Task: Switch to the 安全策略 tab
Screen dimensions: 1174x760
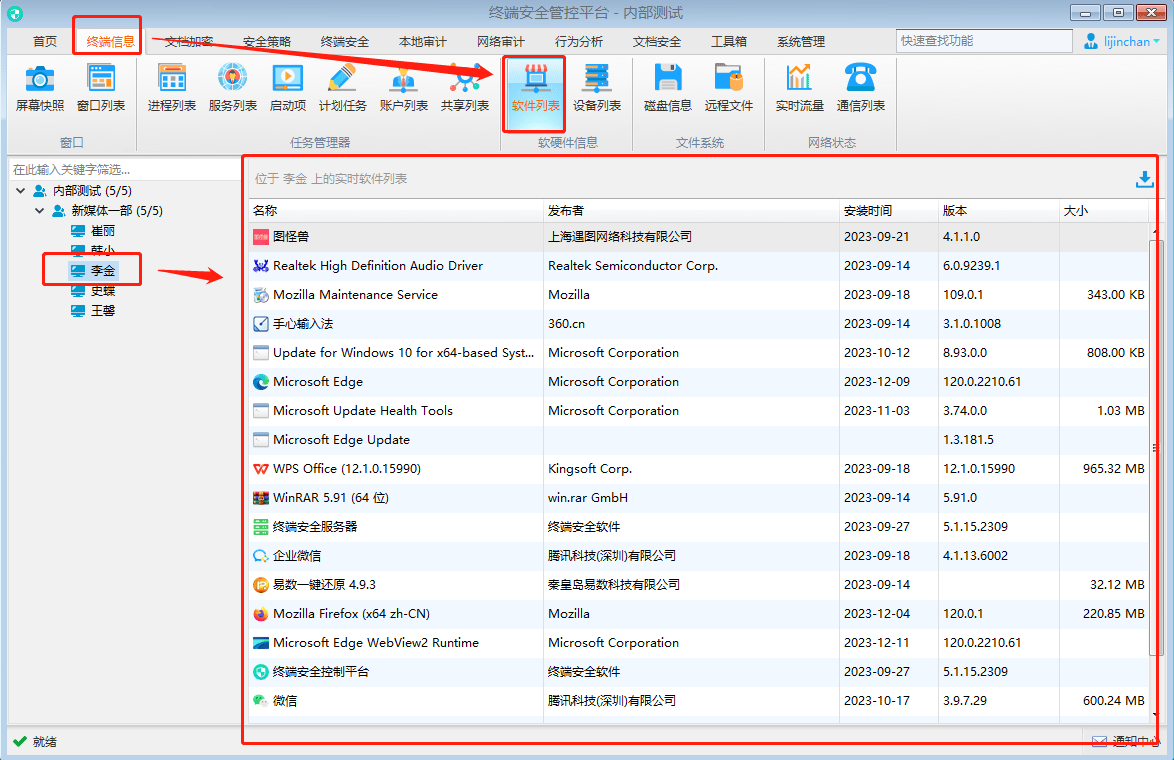Action: coord(267,41)
